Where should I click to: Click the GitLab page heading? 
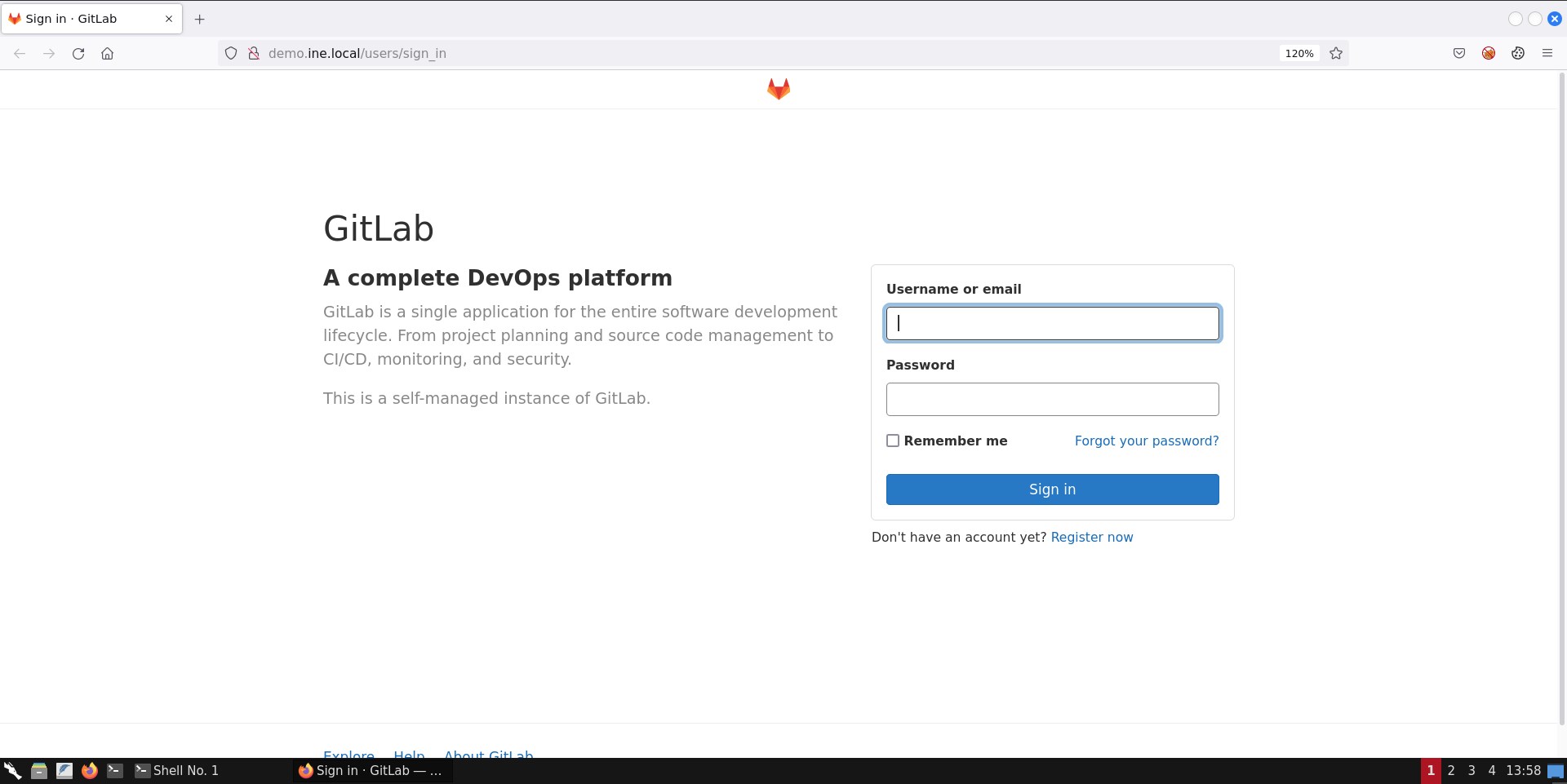[x=379, y=228]
